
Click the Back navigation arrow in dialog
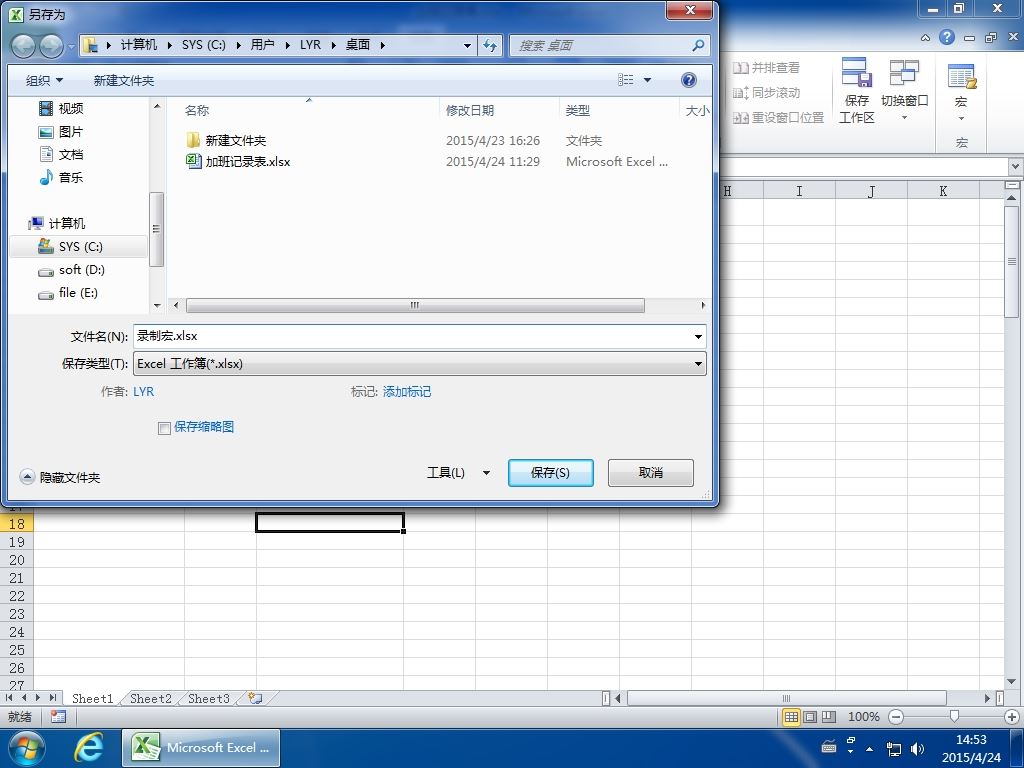tap(23, 46)
